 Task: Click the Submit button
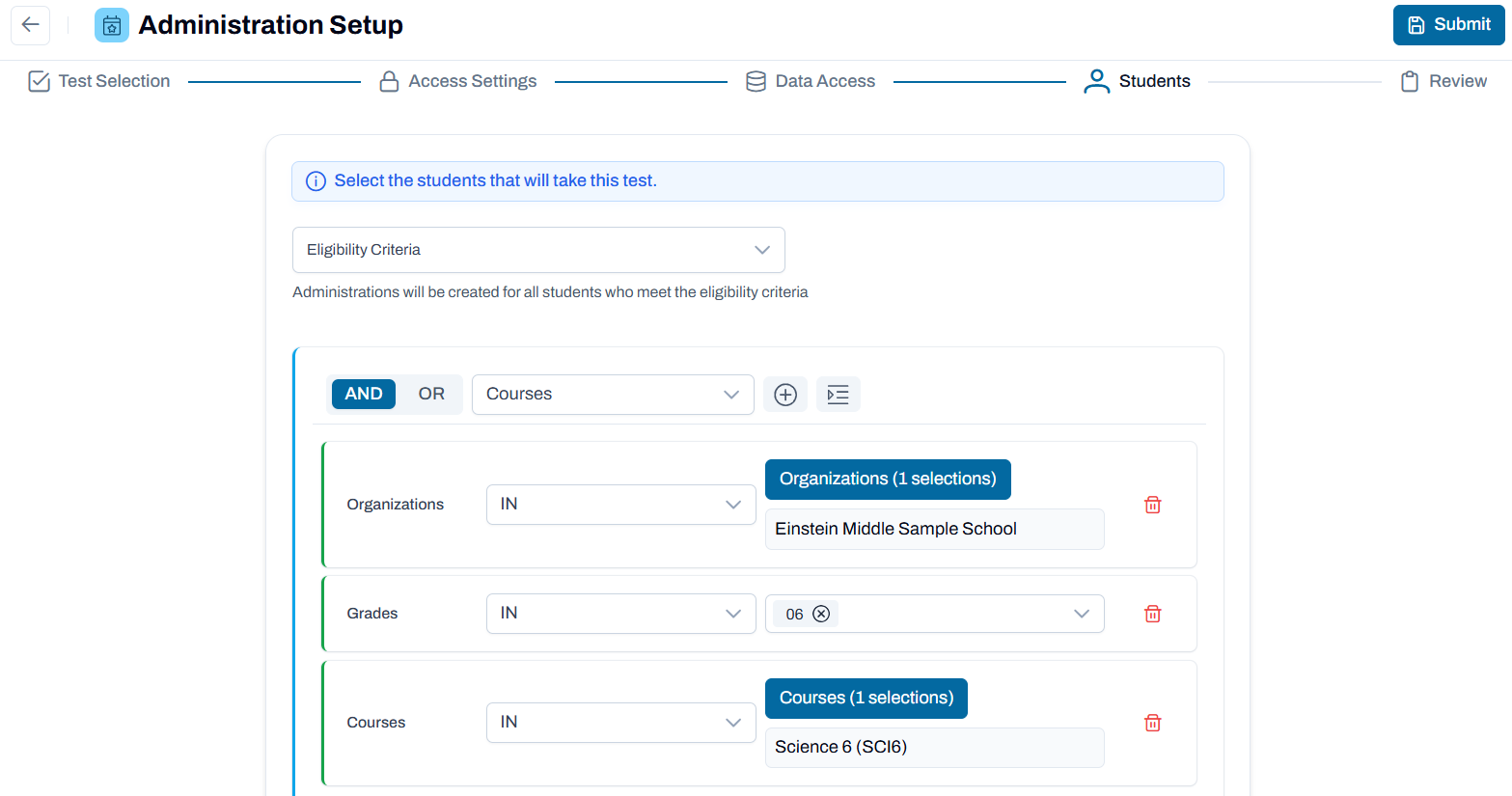(1448, 25)
